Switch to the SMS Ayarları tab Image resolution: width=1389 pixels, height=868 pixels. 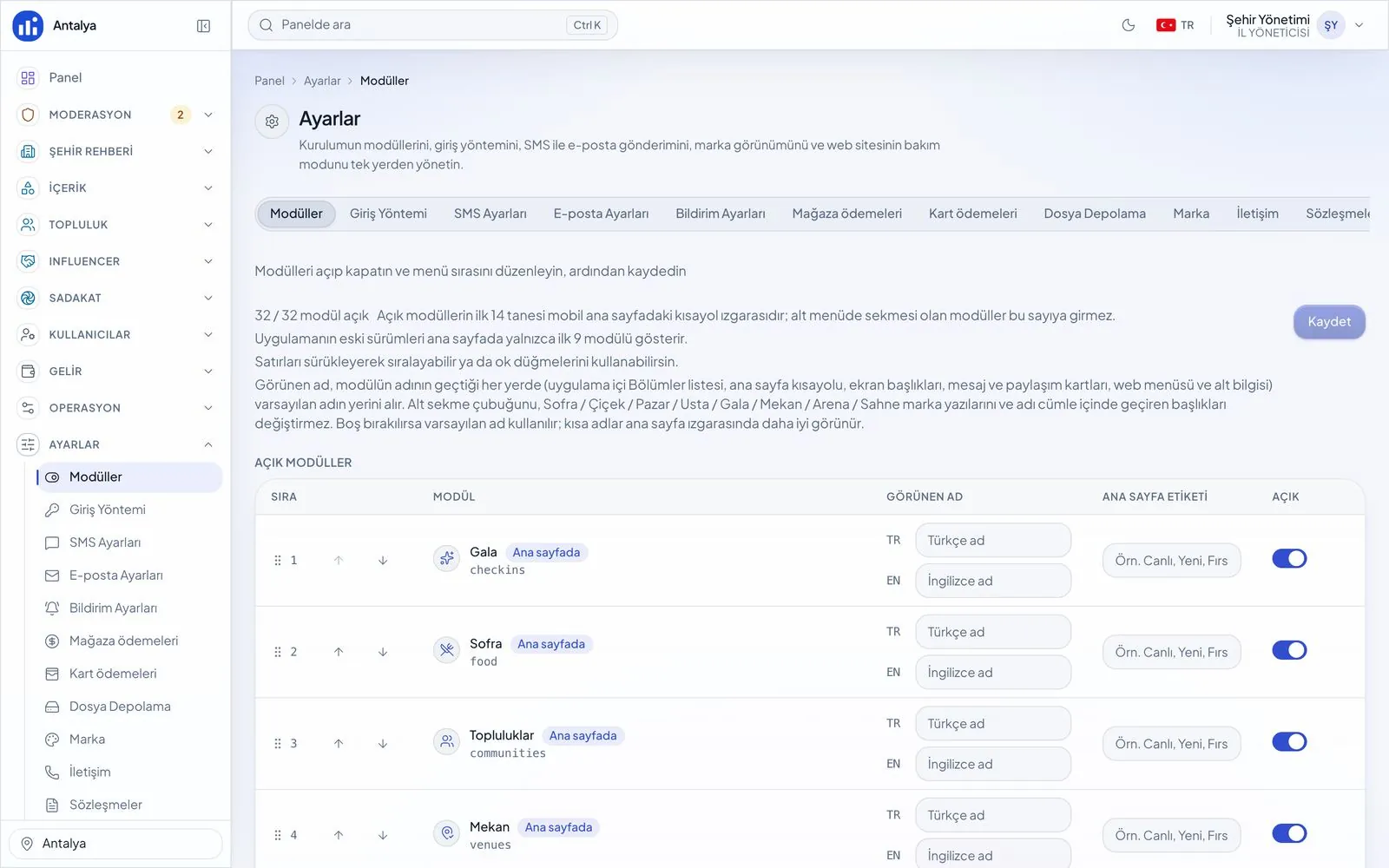click(x=490, y=214)
